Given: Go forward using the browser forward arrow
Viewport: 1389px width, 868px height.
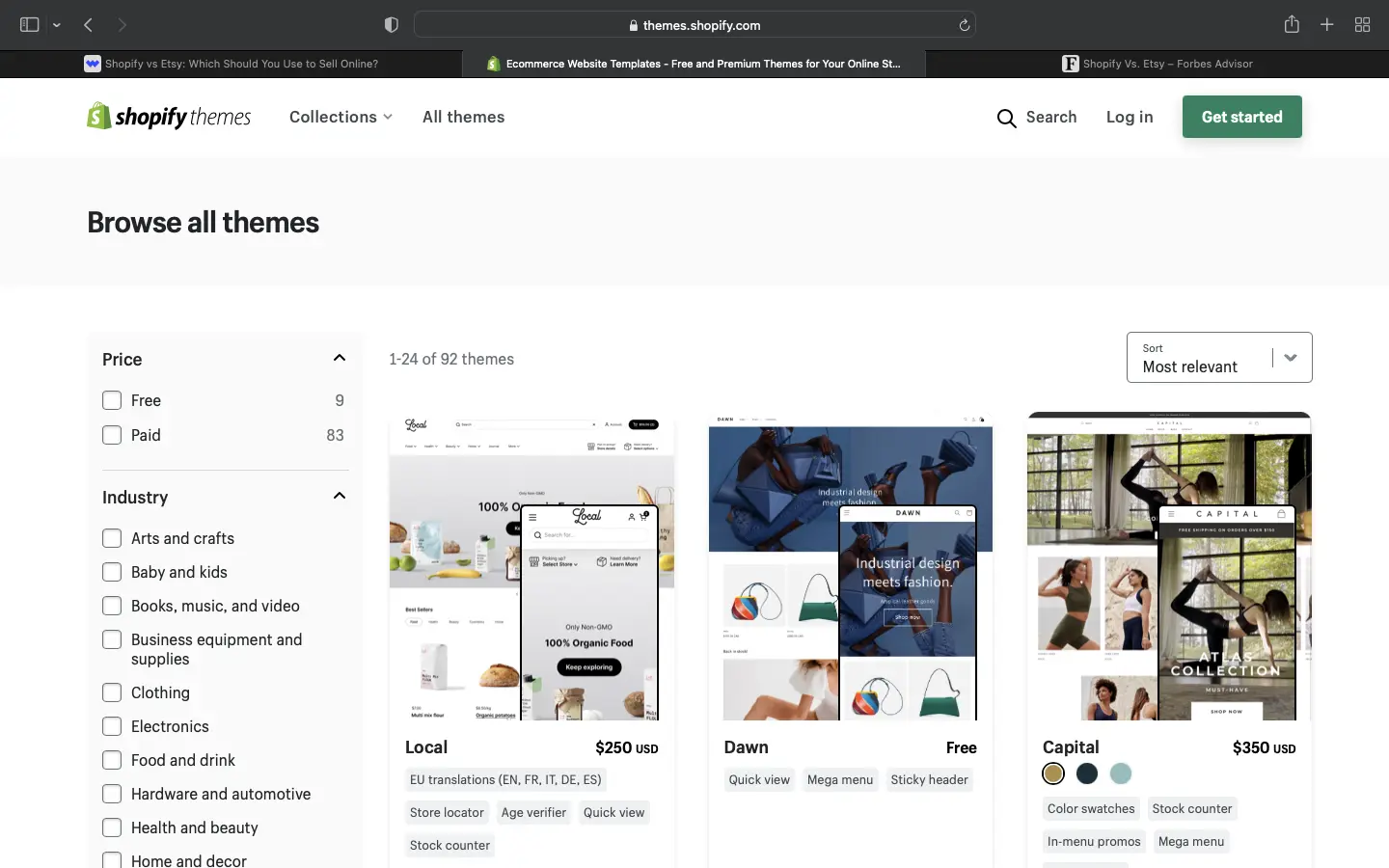Looking at the screenshot, I should pyautogui.click(x=122, y=25).
